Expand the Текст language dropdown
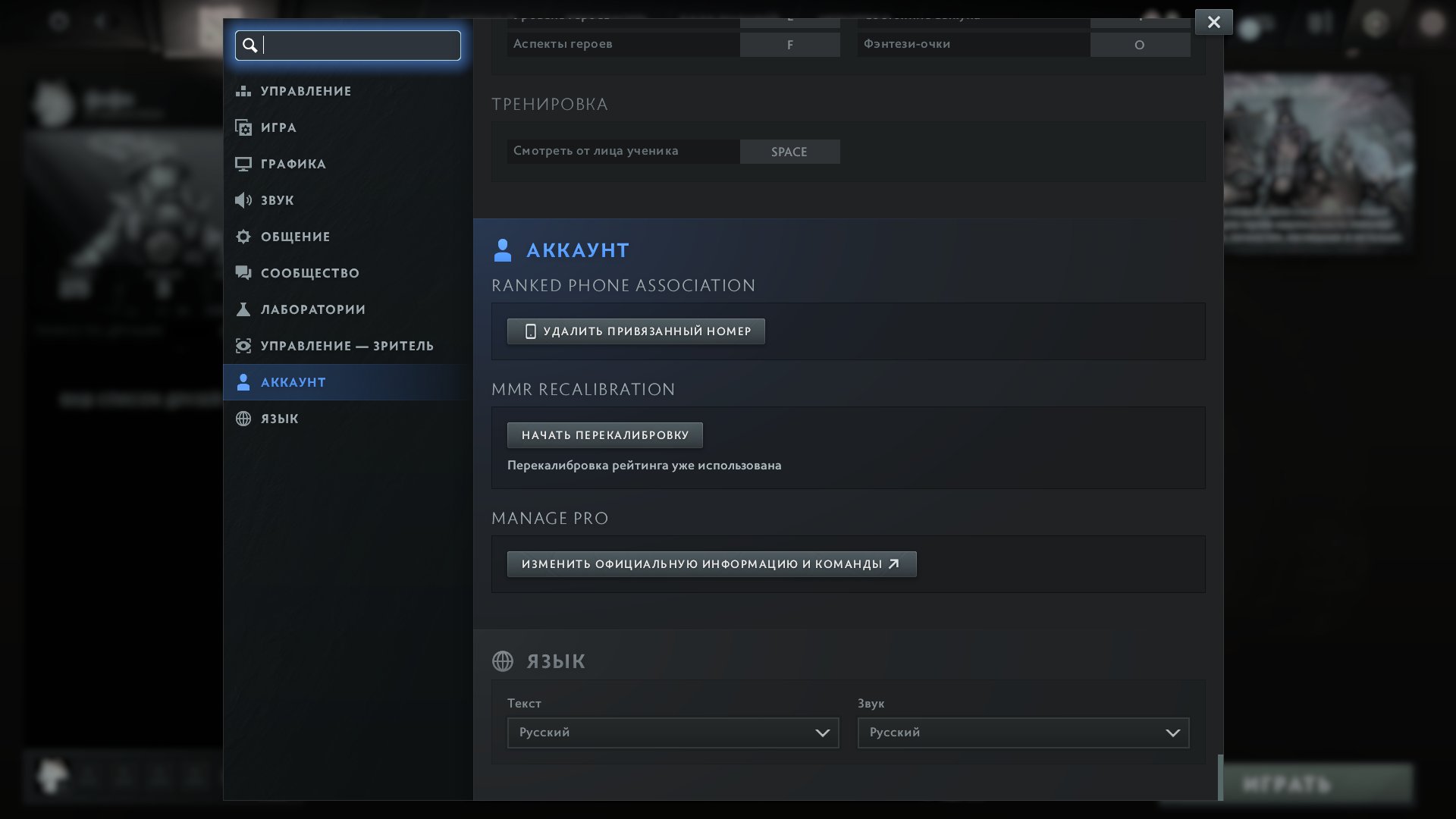The image size is (1456, 819). pos(673,733)
